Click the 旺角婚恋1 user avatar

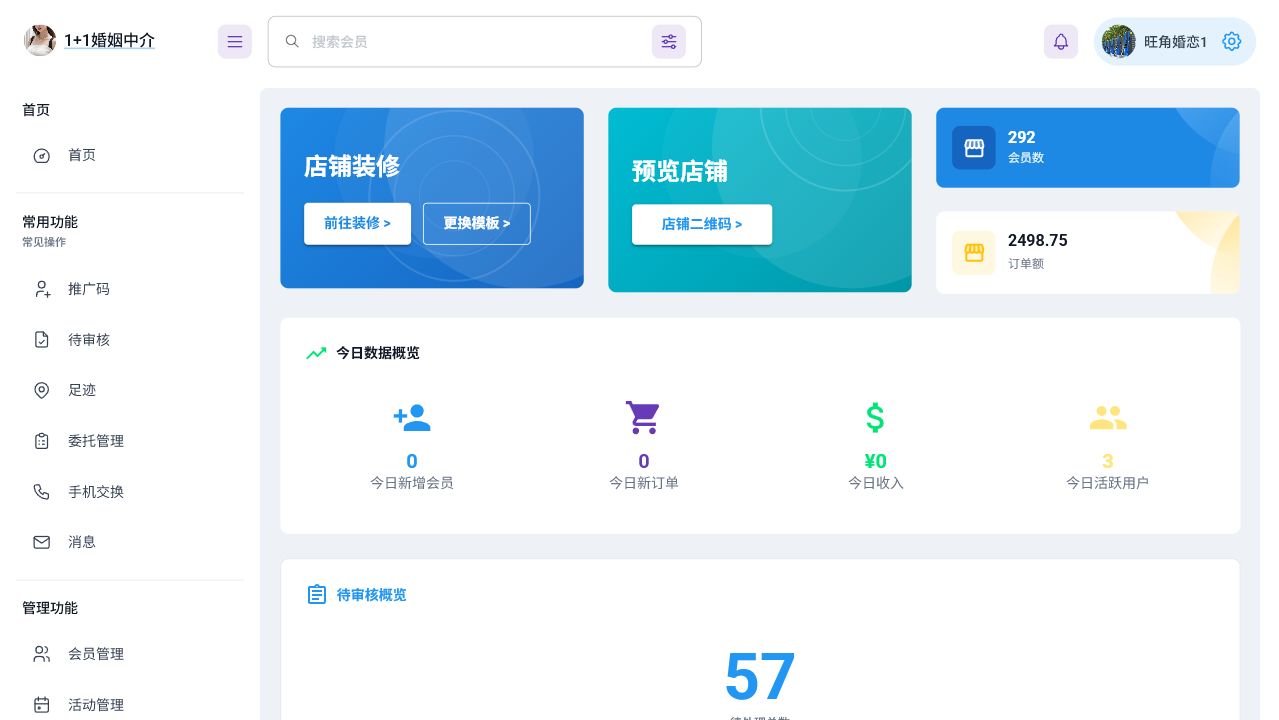(1118, 41)
